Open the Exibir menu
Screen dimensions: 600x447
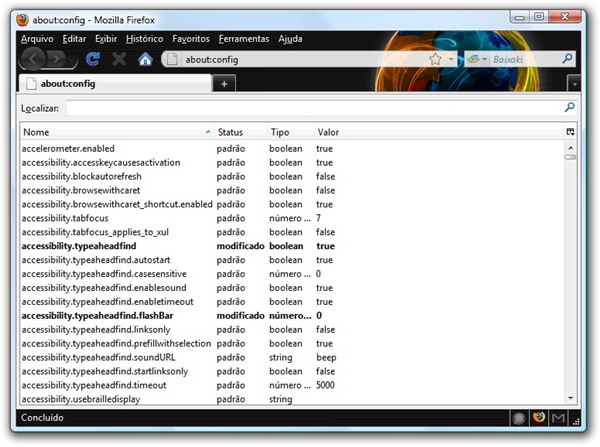click(x=106, y=39)
